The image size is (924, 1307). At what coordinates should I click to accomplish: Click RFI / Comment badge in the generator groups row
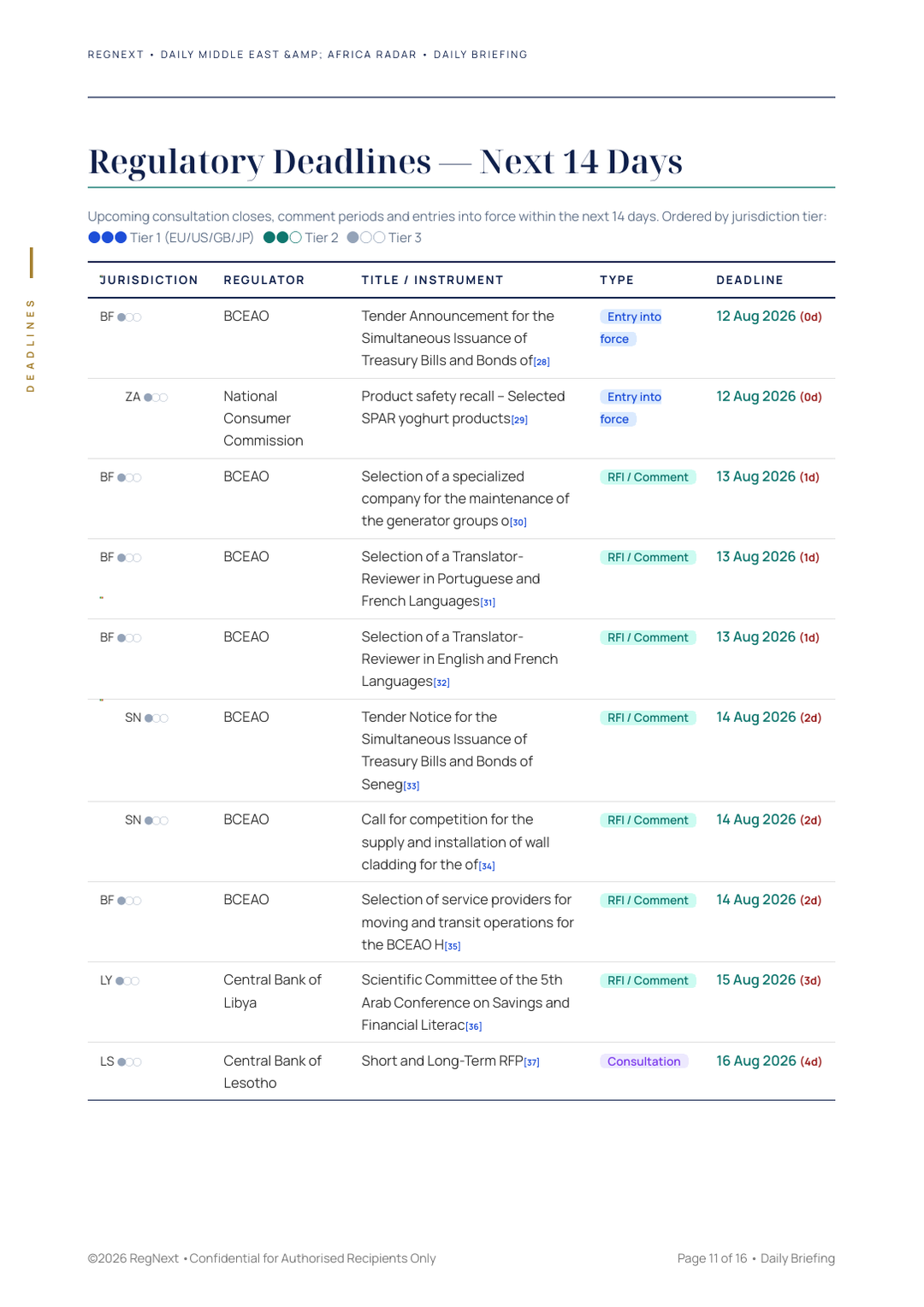pyautogui.click(x=648, y=477)
